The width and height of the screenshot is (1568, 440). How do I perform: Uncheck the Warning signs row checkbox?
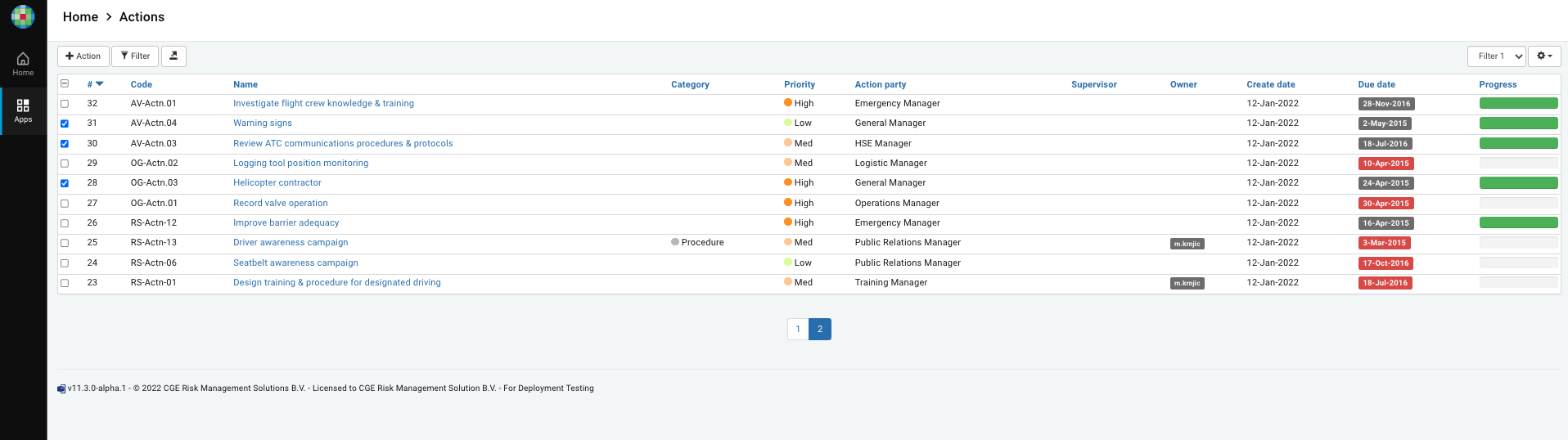coord(65,123)
